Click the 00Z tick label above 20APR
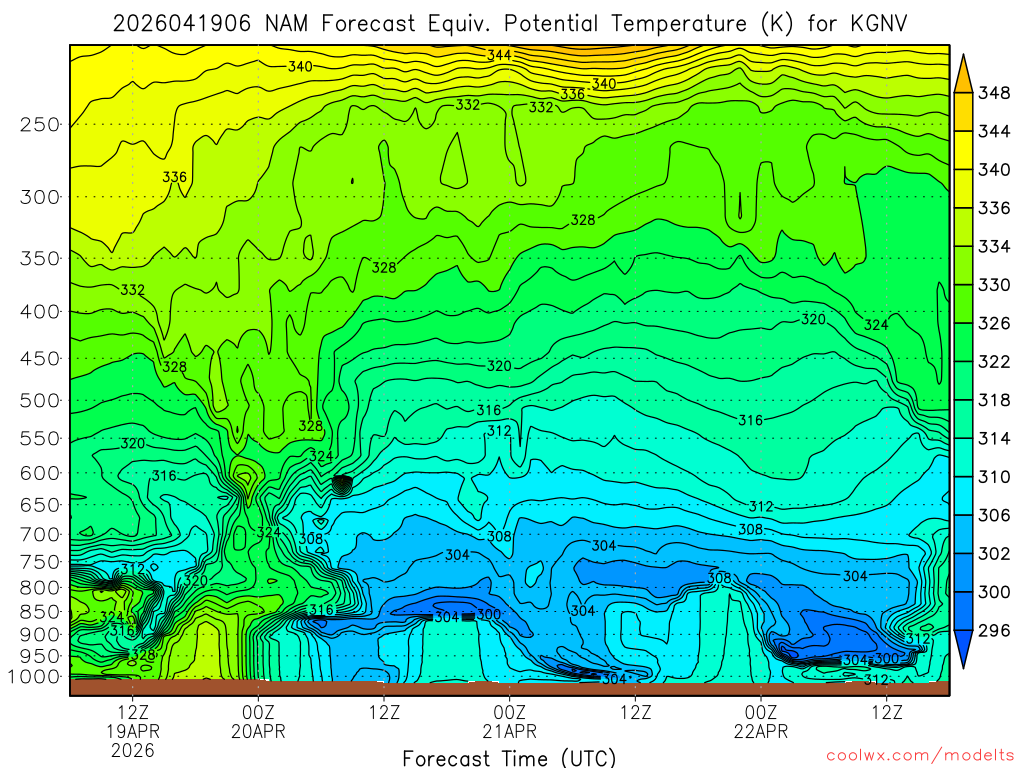 (258, 712)
